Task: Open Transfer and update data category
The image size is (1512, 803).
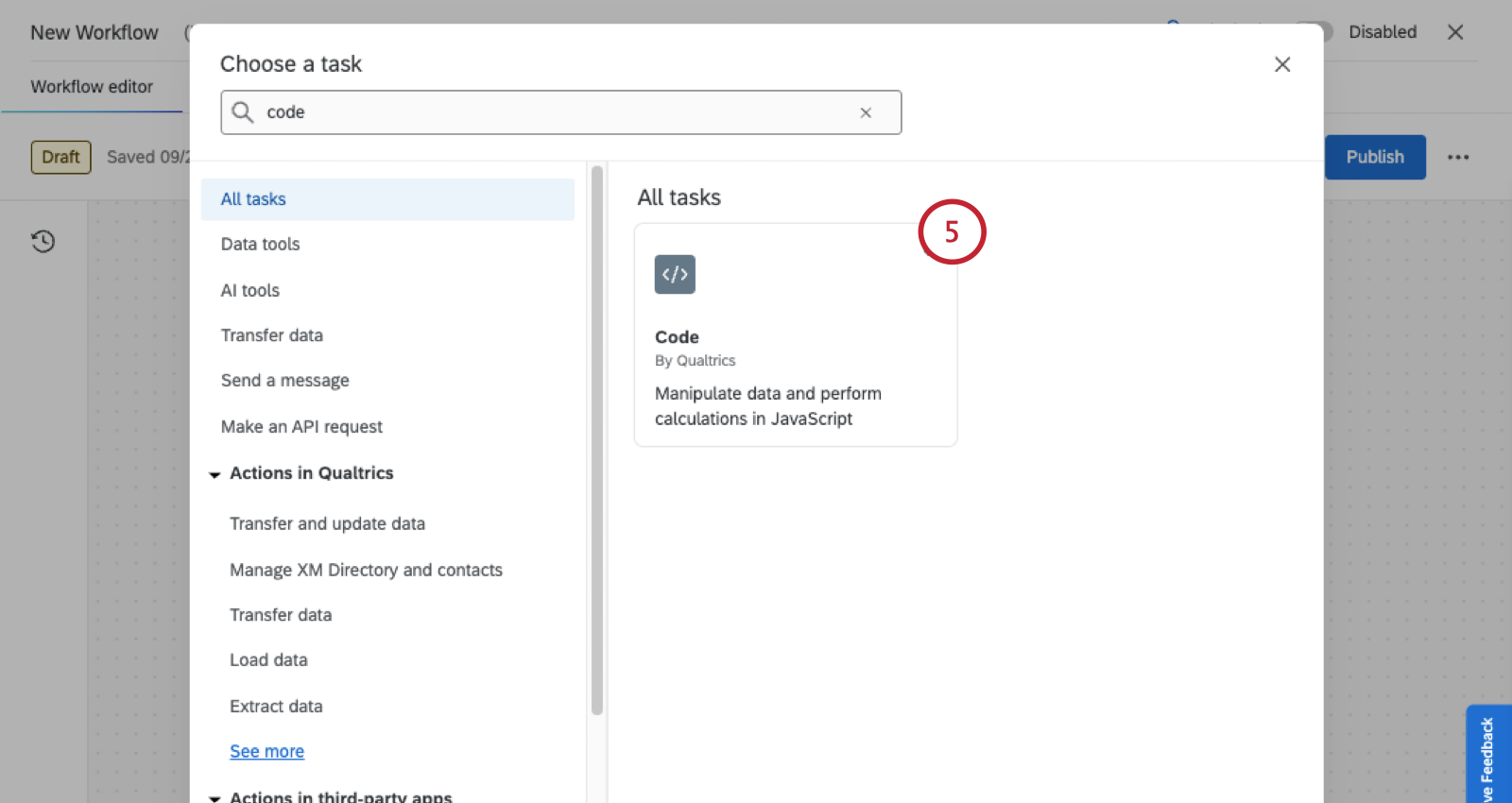Action: point(327,523)
